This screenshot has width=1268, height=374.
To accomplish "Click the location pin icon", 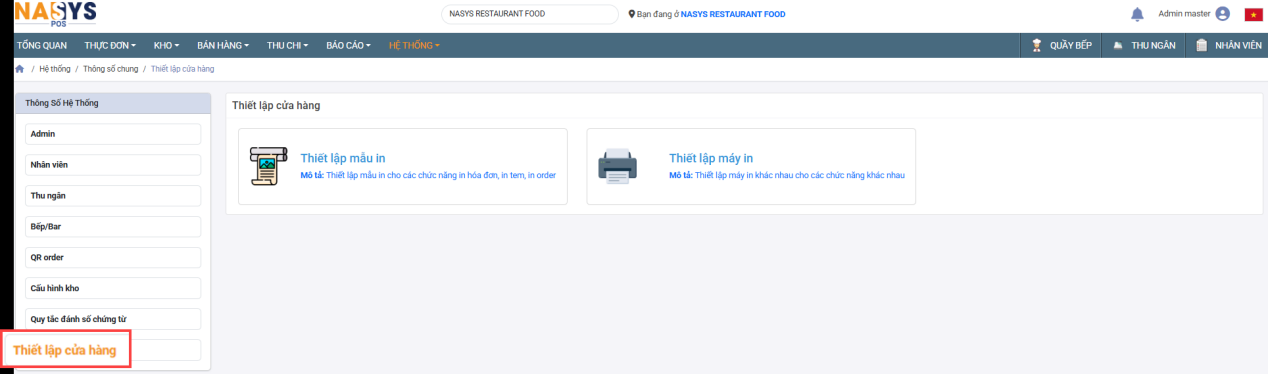I will (x=631, y=15).
